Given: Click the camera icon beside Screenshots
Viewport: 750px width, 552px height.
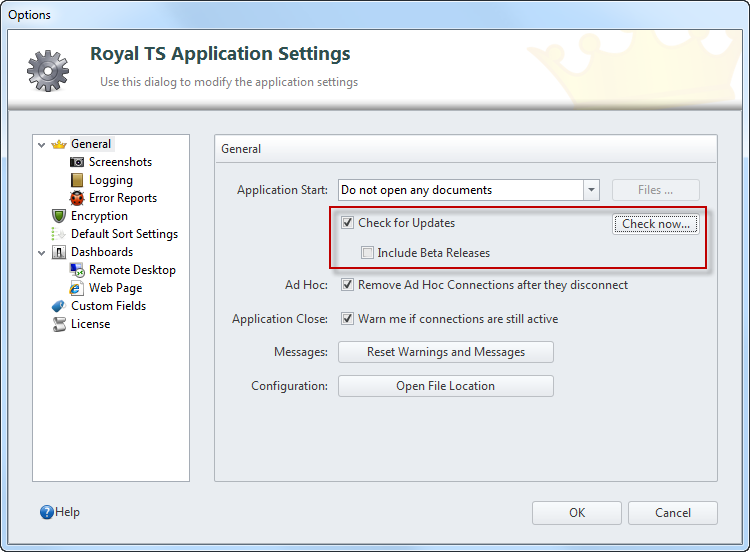Looking at the screenshot, I should tap(78, 162).
